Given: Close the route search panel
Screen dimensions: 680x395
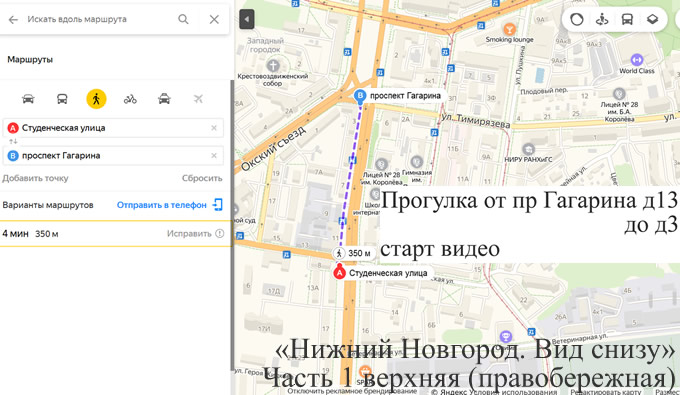Looking at the screenshot, I should [x=214, y=19].
